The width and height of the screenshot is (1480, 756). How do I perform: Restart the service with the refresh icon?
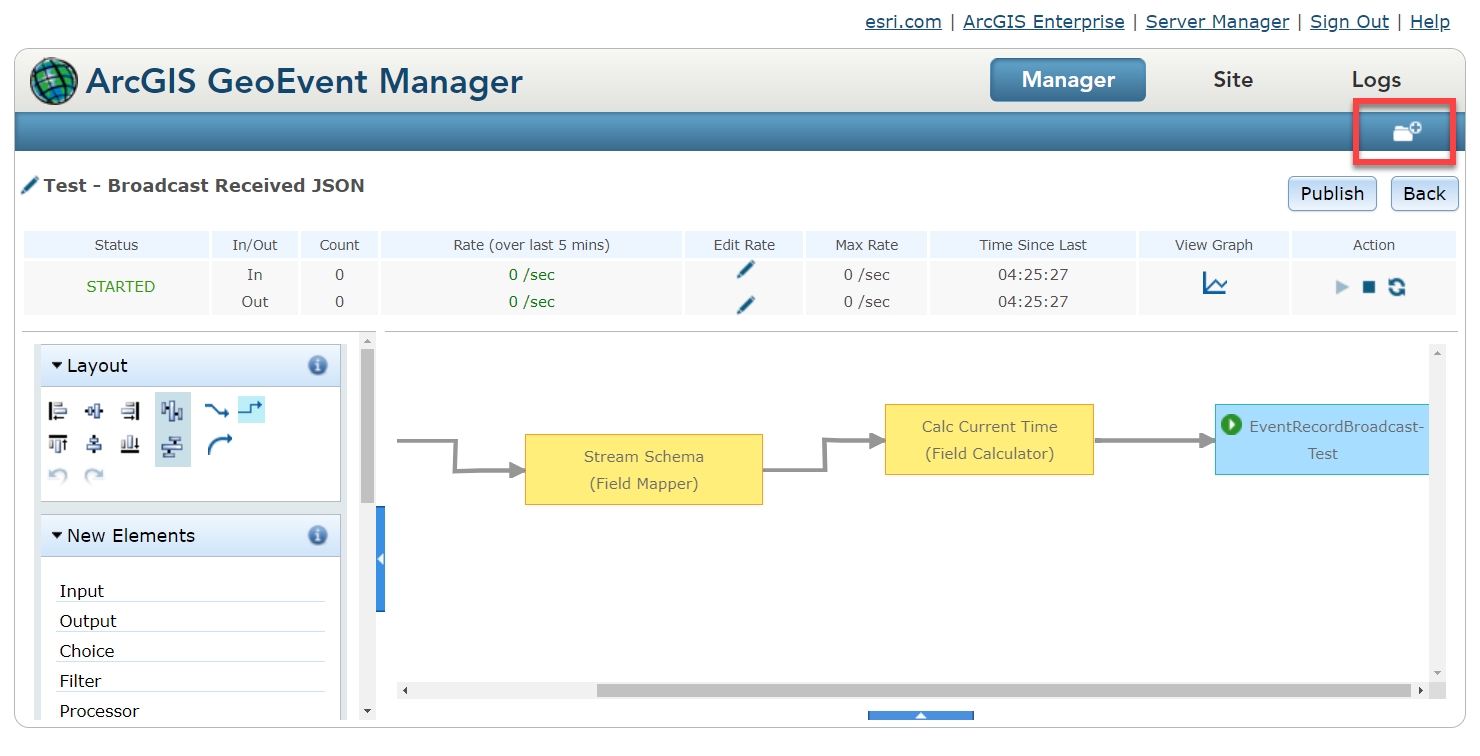tap(1396, 287)
